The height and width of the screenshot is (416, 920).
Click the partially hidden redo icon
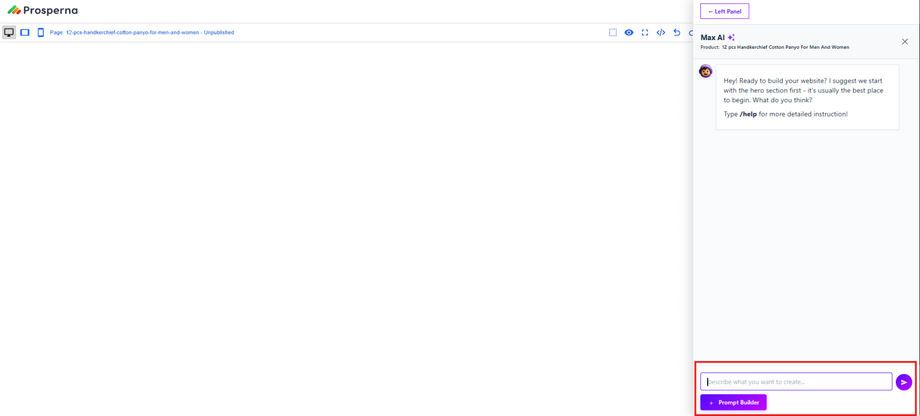[x=691, y=32]
